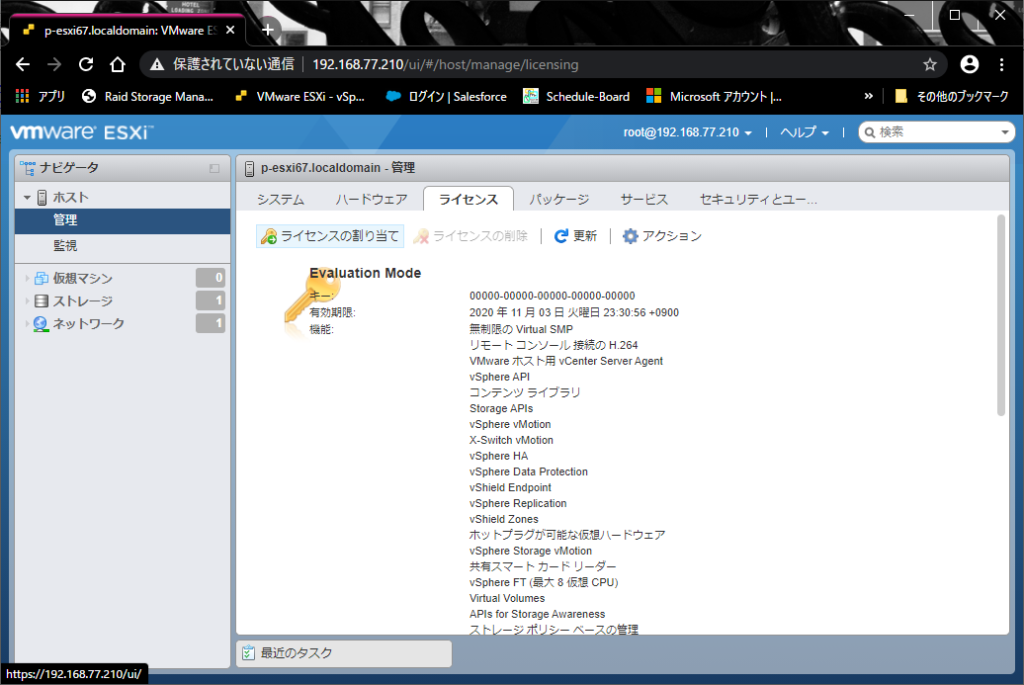Select ネットワーク in the navigator
The width and height of the screenshot is (1024, 685).
(x=89, y=323)
